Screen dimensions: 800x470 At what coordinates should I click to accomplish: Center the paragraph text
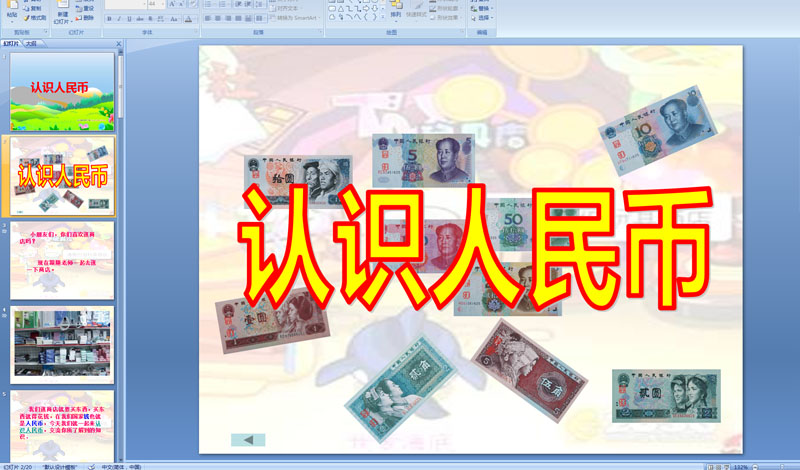[218, 18]
